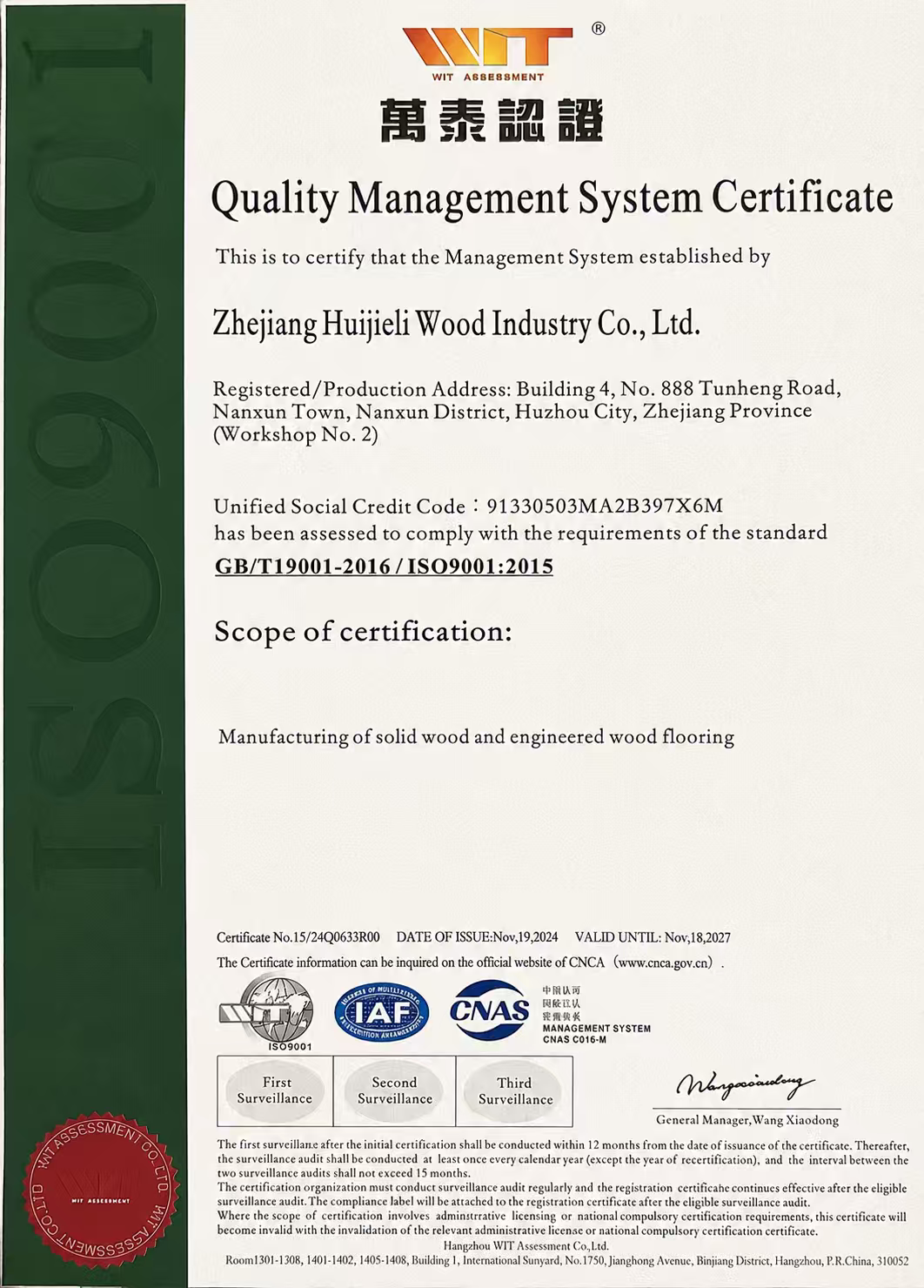The height and width of the screenshot is (1288, 924).
Task: Click '(Workshop No. 2)' text
Action: click(x=296, y=435)
